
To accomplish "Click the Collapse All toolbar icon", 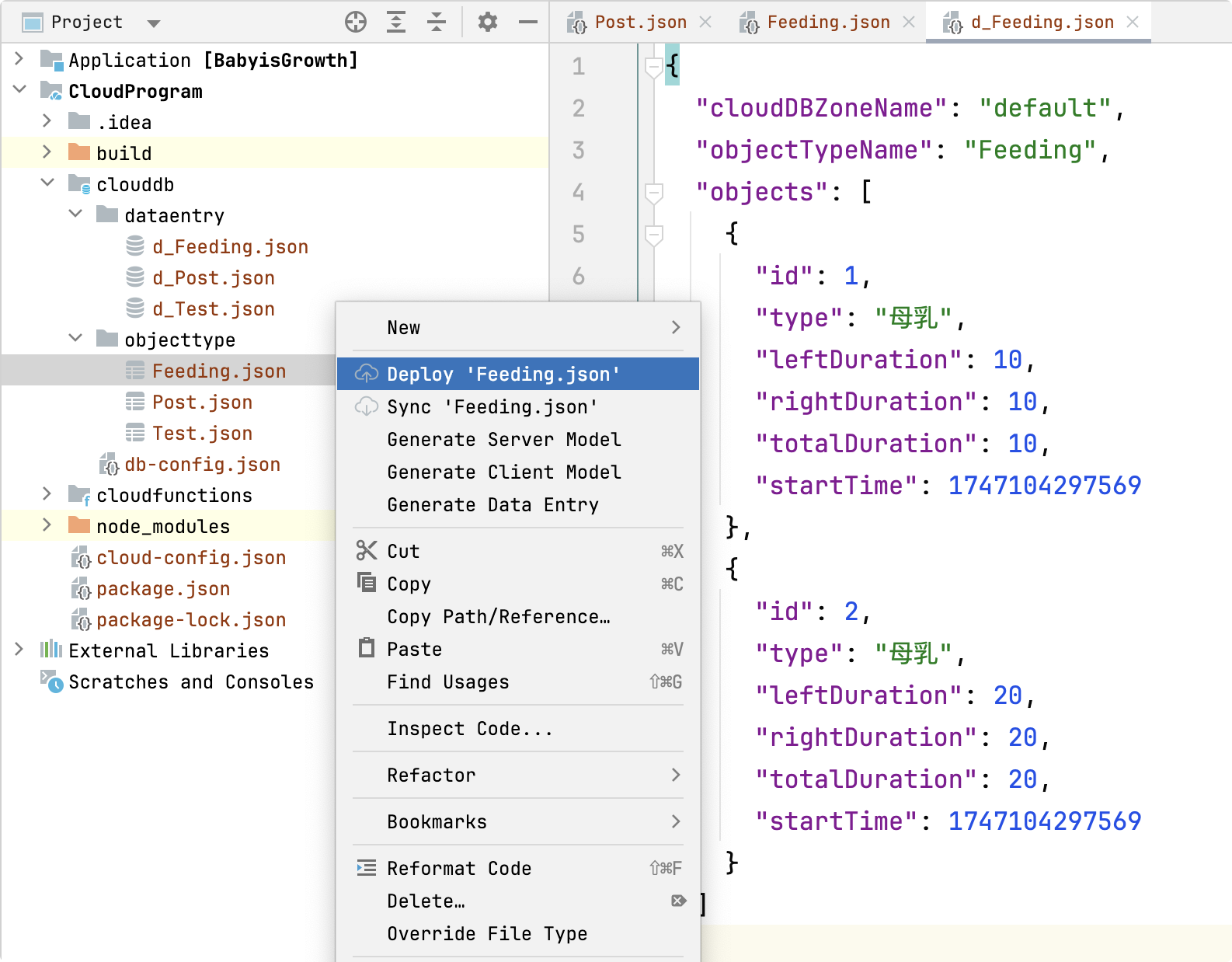I will pyautogui.click(x=437, y=22).
